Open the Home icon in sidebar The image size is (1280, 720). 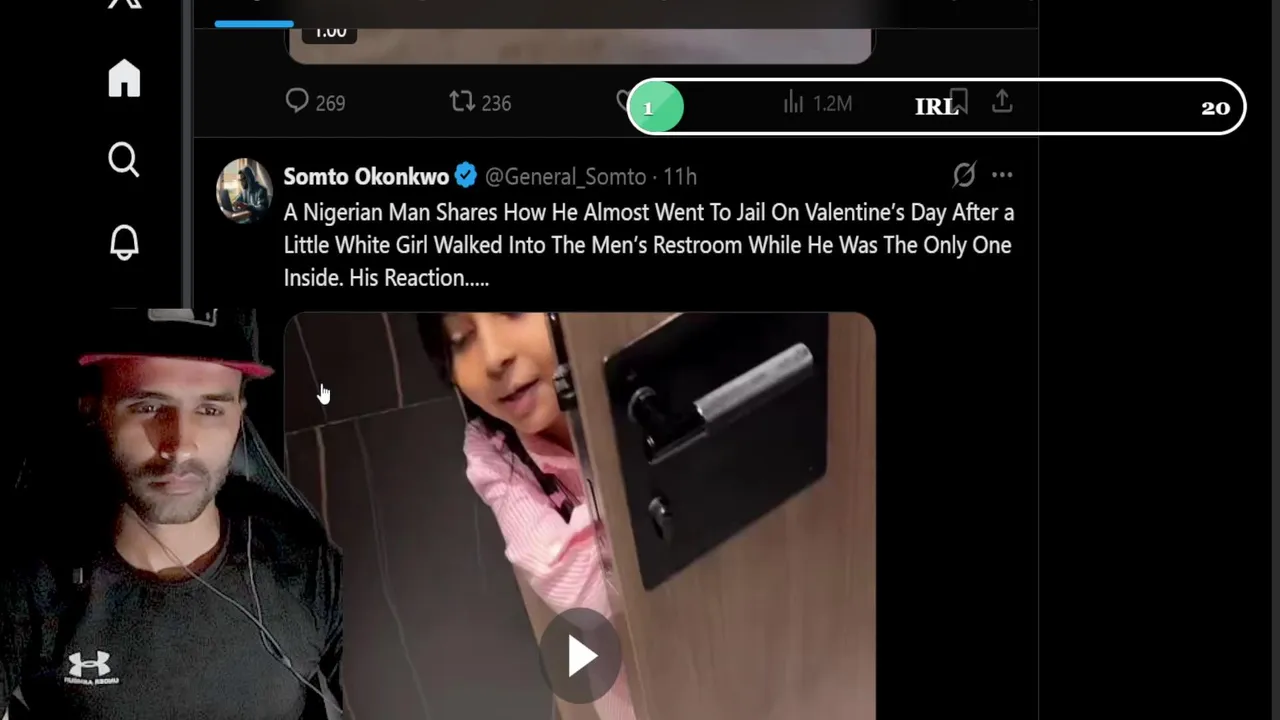pyautogui.click(x=124, y=78)
